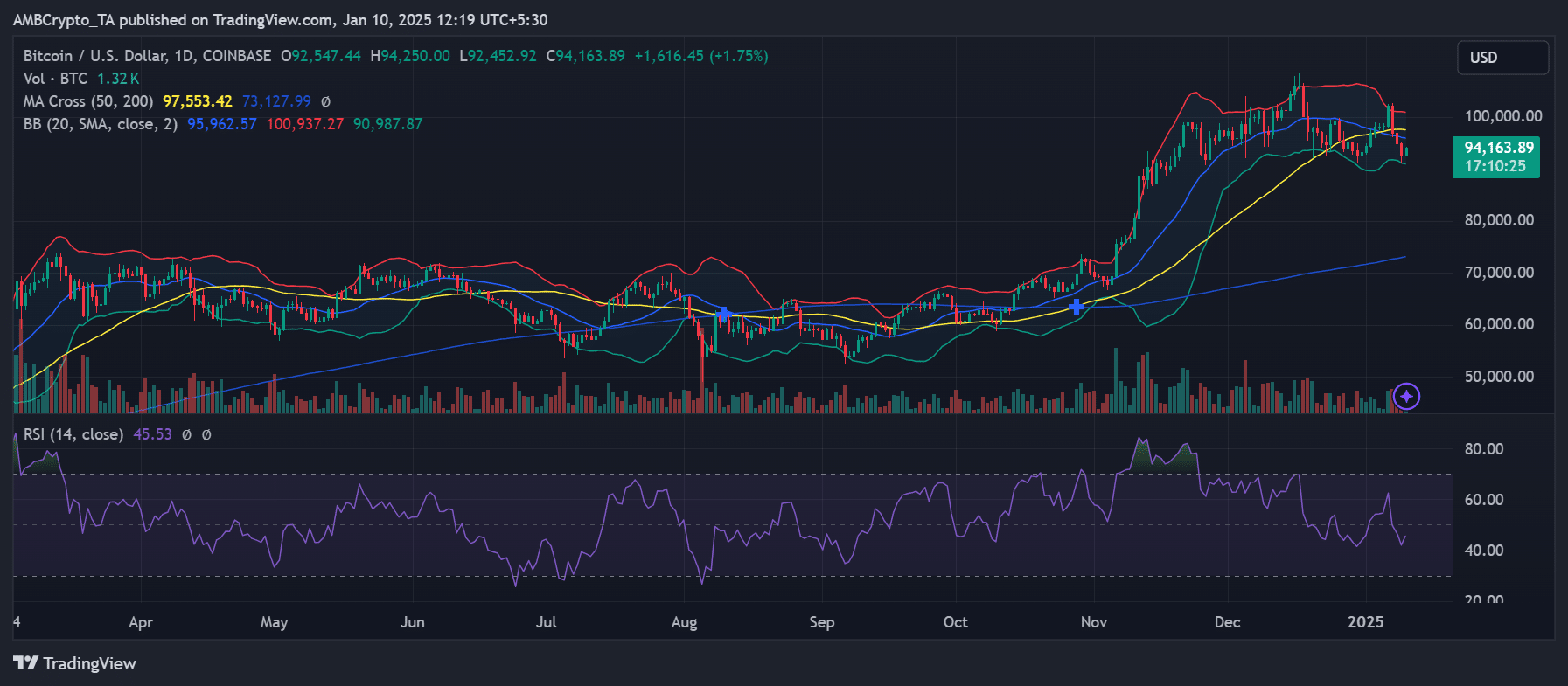Click the RSI axis label 80.00

(x=1484, y=449)
